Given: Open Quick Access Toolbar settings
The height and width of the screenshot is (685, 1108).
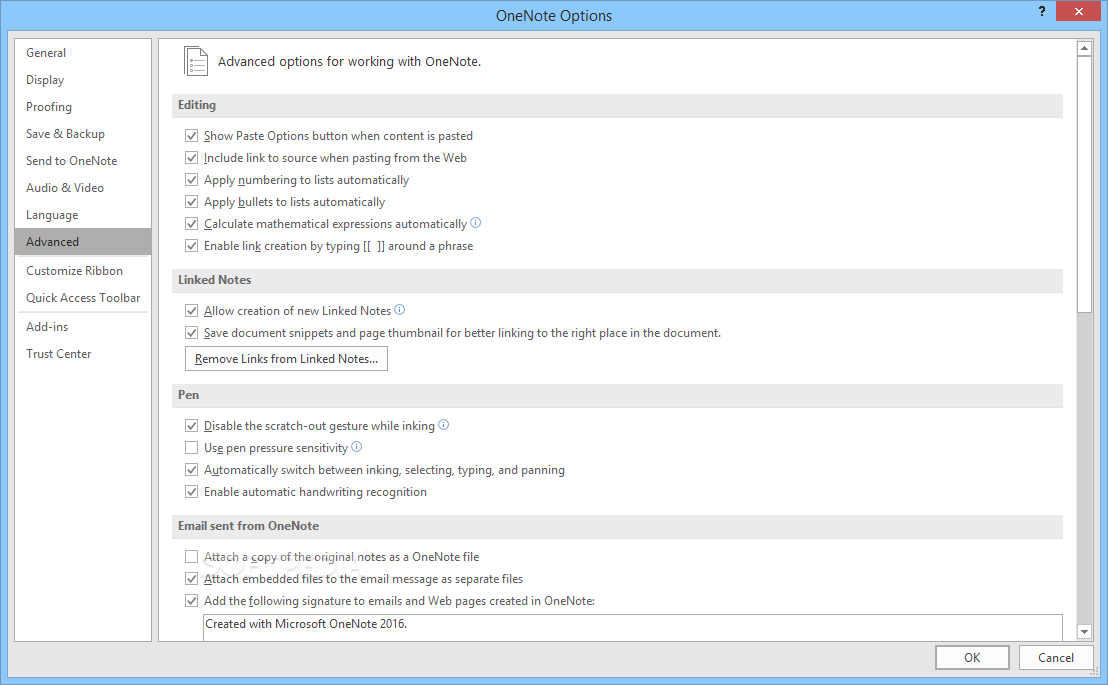Looking at the screenshot, I should [83, 298].
